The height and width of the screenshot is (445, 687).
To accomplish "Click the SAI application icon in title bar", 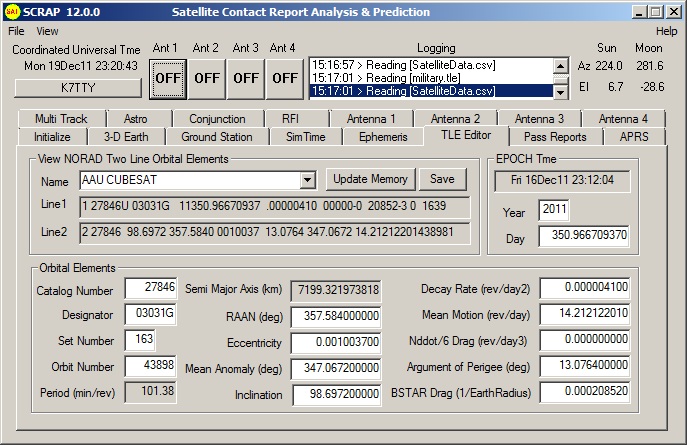I will click(12, 12).
